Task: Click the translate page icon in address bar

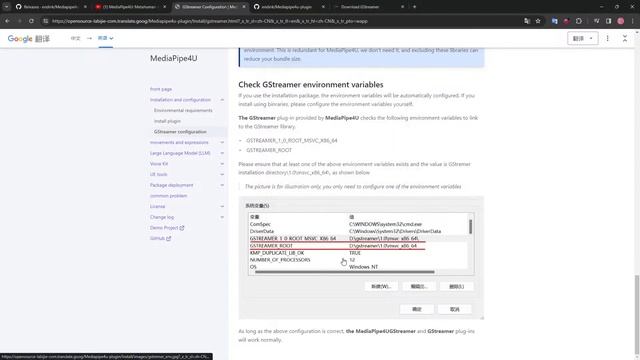Action: click(527, 21)
